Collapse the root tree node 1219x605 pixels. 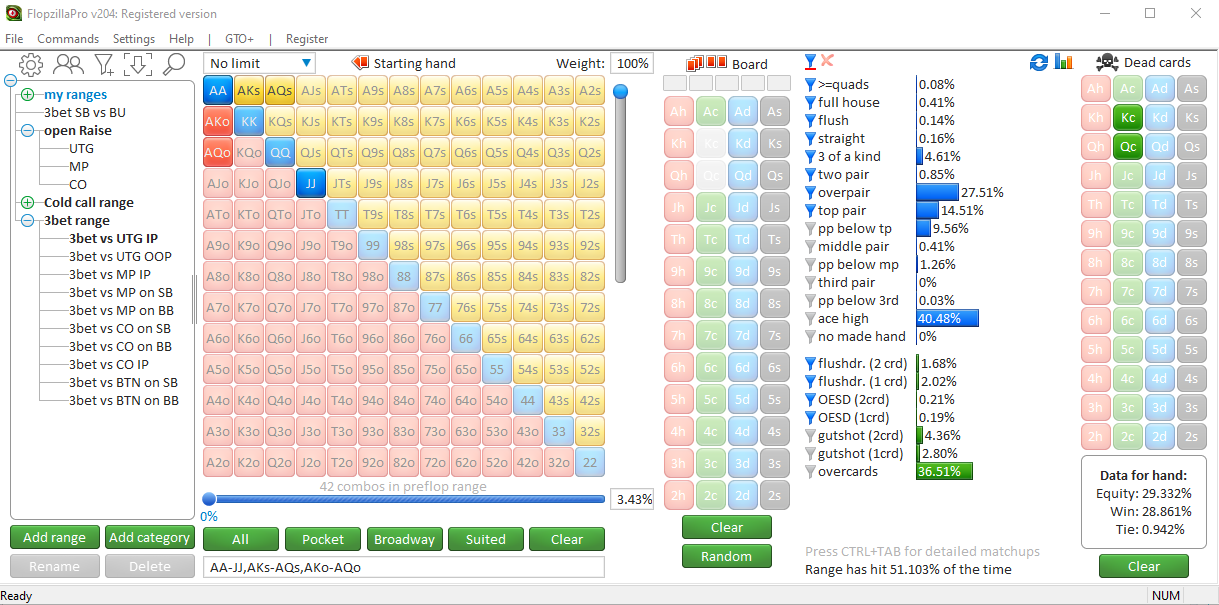[10, 80]
